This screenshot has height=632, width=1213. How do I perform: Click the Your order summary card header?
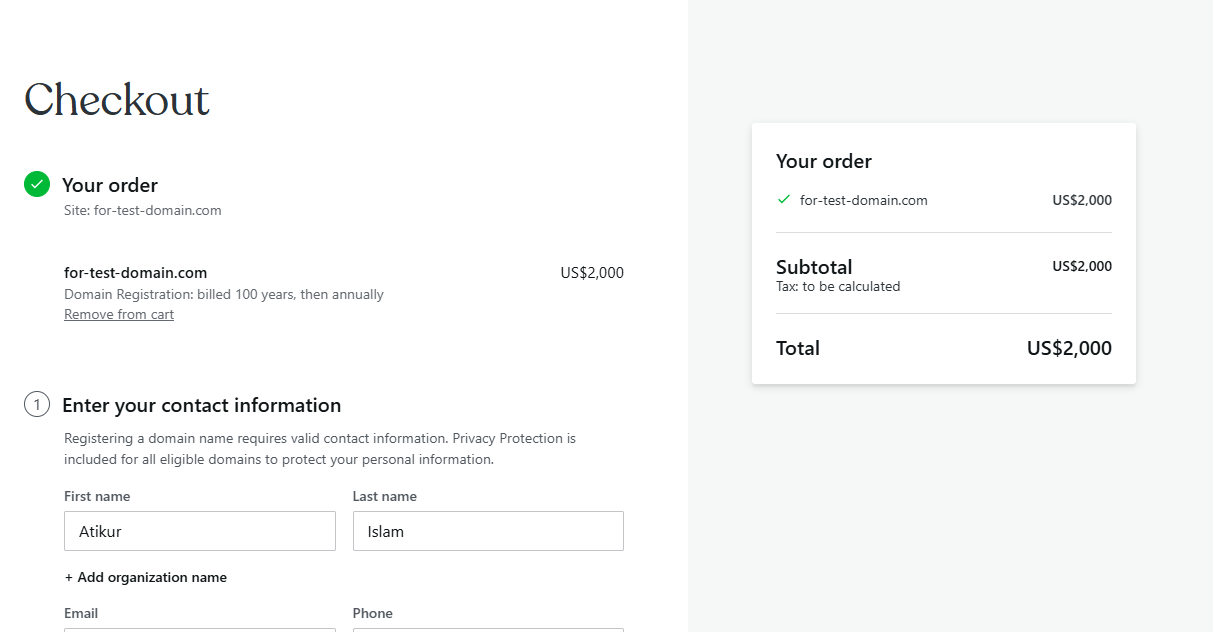823,160
